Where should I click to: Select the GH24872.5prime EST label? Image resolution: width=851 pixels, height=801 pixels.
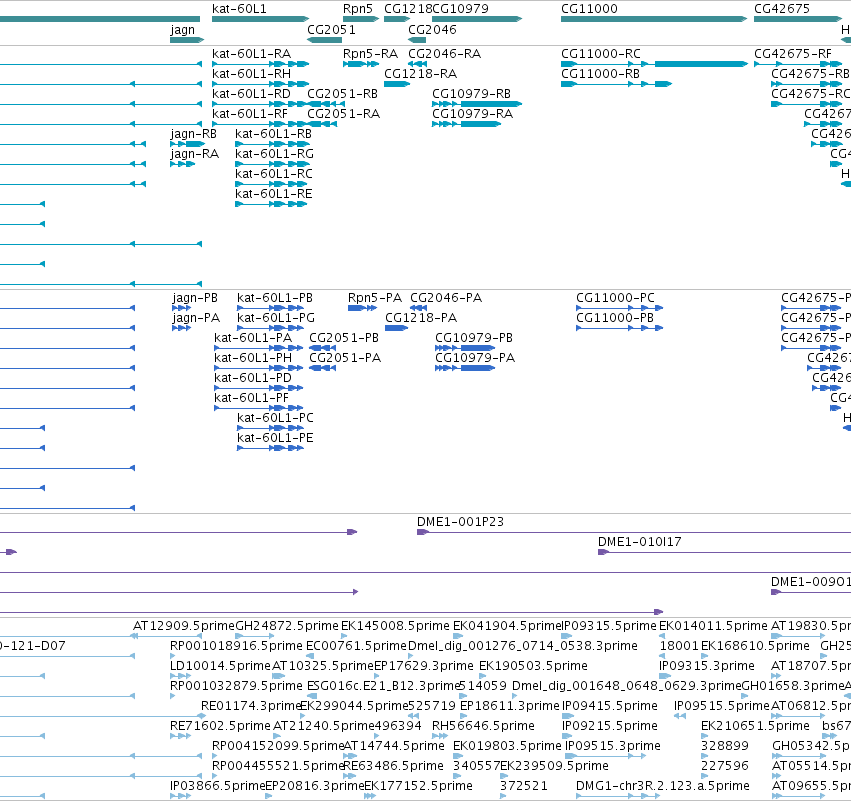coord(287,626)
